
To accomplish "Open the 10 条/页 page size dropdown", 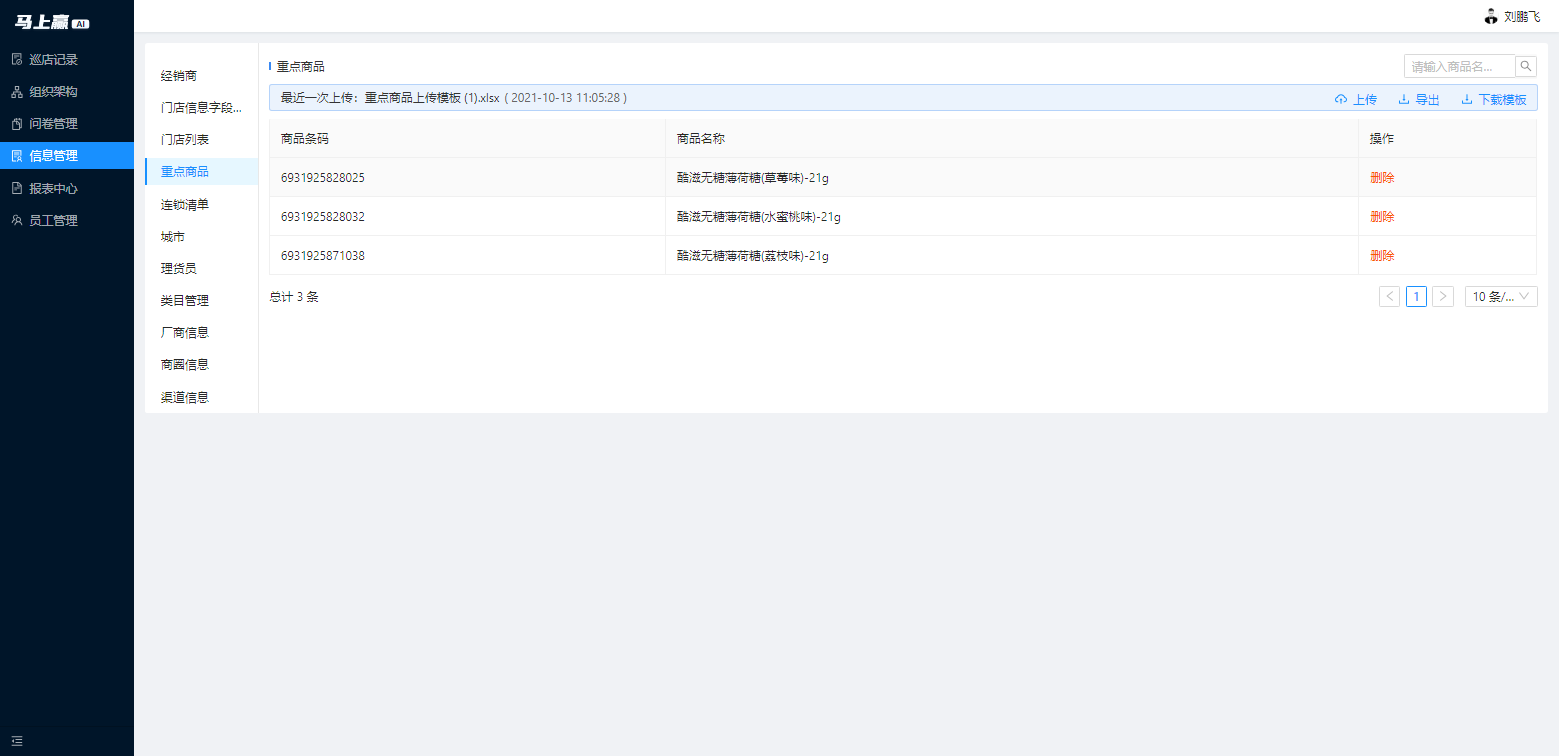I will tap(1501, 296).
